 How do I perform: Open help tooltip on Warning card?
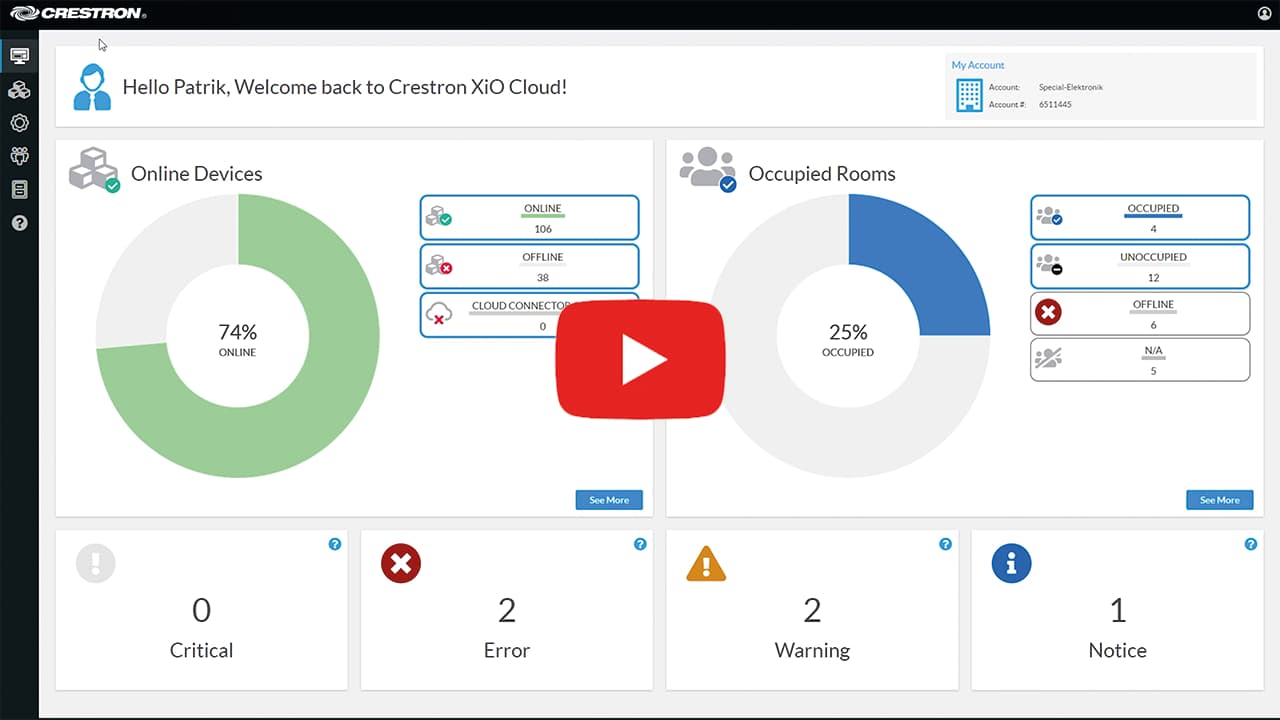(x=945, y=544)
